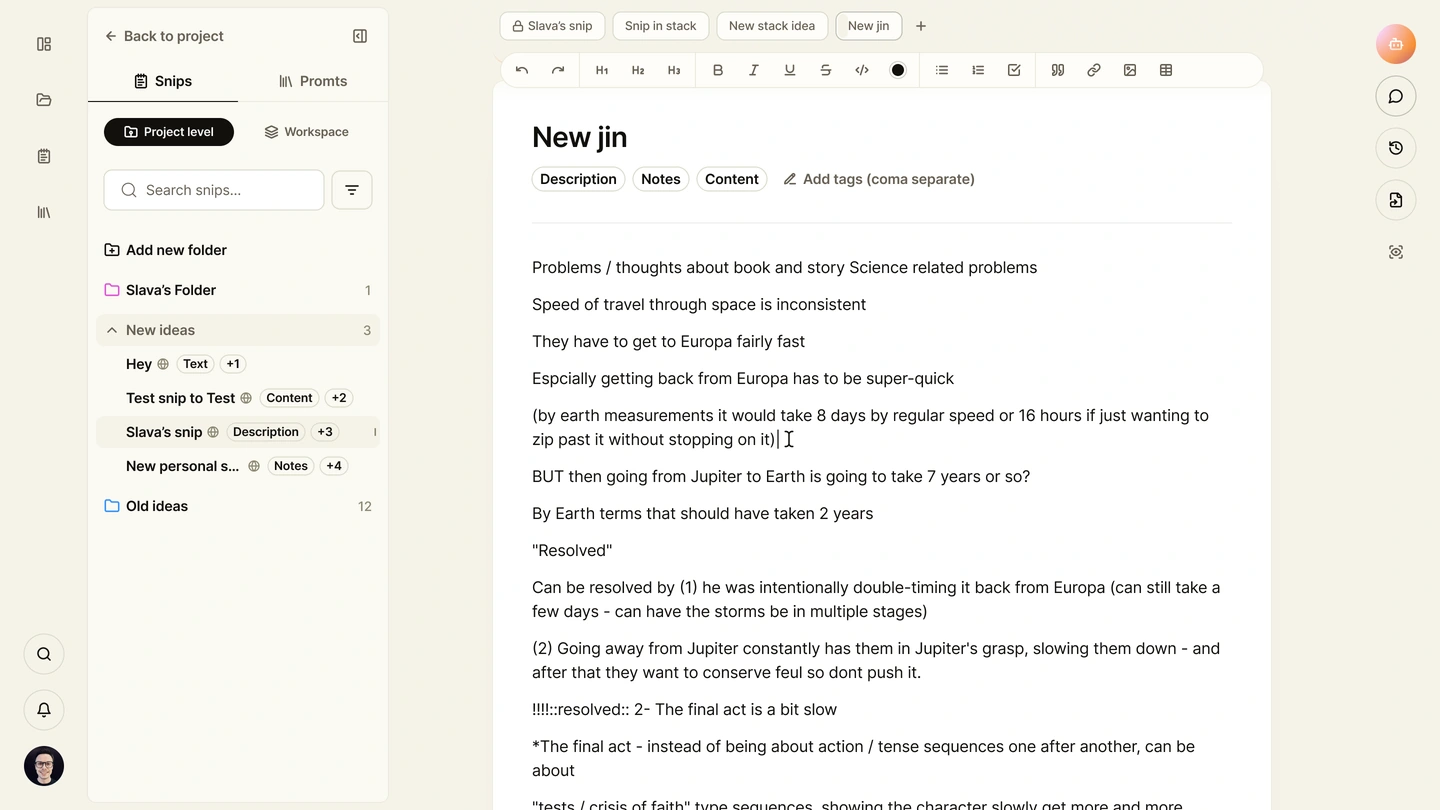Focus the Search snips field
Viewport: 1440px width, 810px height.
(x=214, y=190)
